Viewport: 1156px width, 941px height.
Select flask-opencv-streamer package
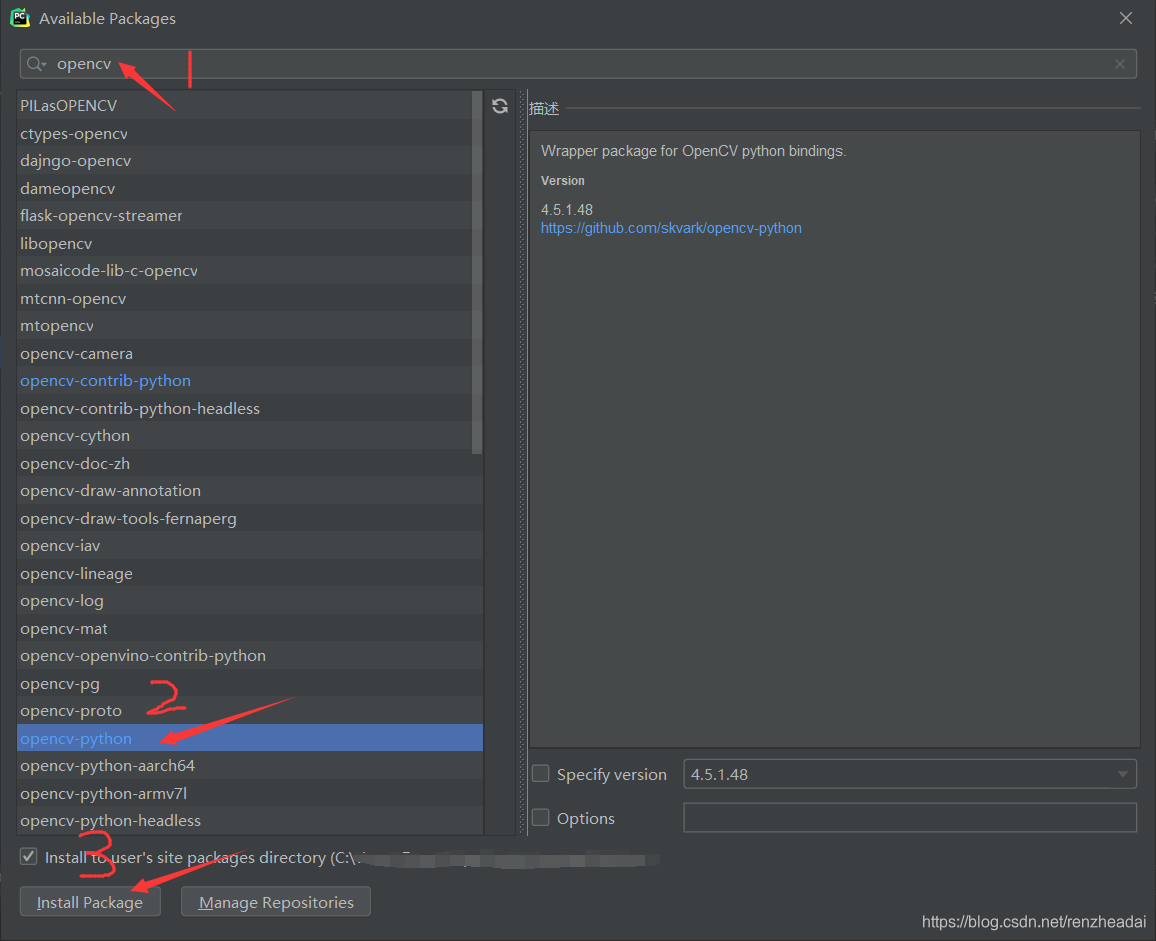click(250, 216)
